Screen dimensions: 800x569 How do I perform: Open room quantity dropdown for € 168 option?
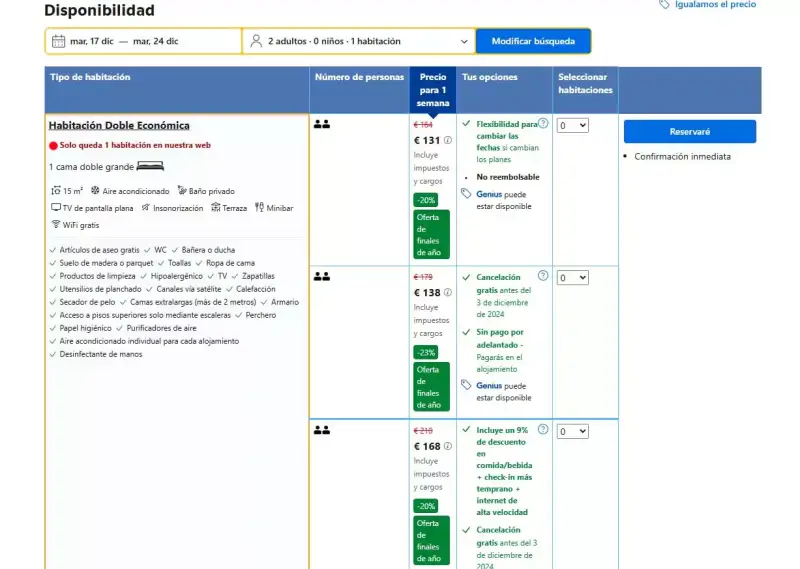(x=572, y=431)
